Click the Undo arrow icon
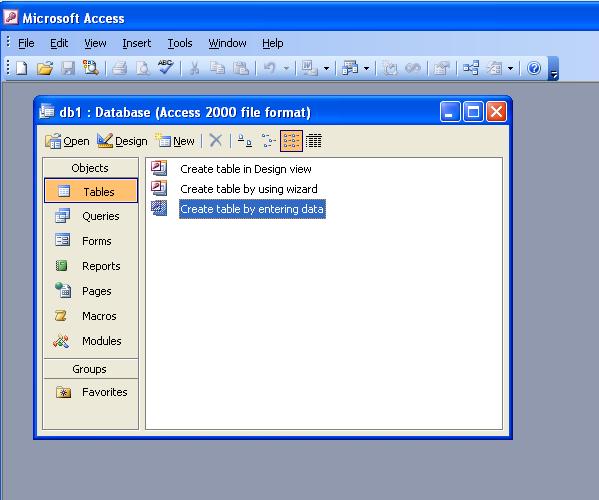The image size is (599, 500). (x=270, y=68)
